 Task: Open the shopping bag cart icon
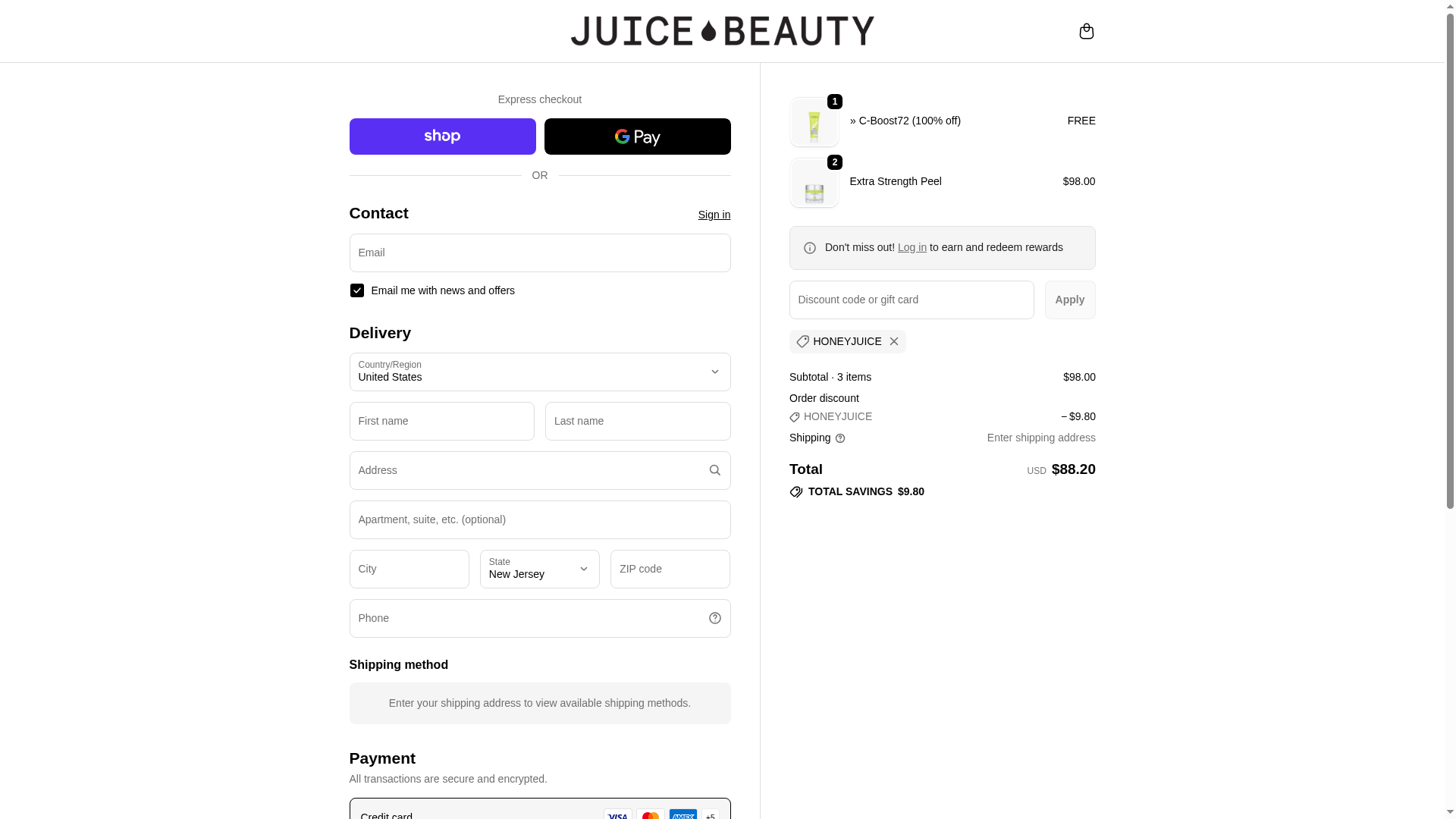click(x=1086, y=31)
